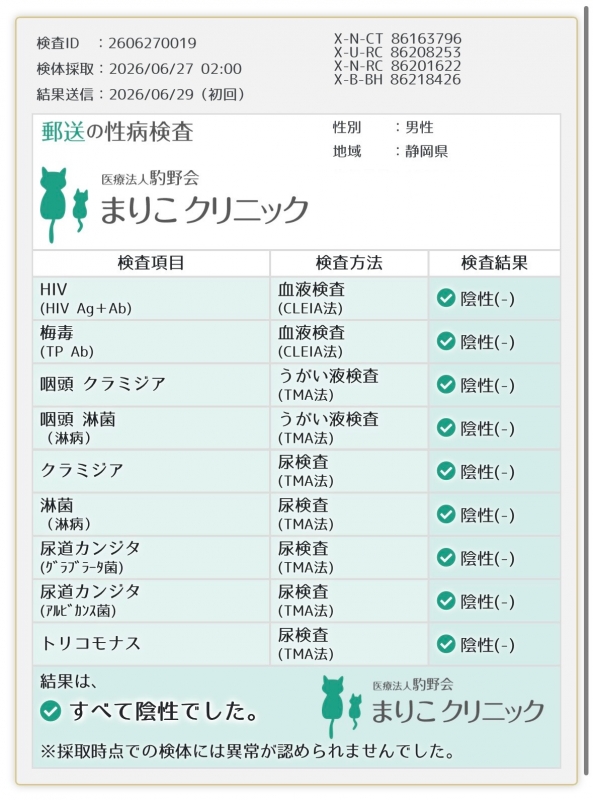Click the cat logo in header

(63, 205)
